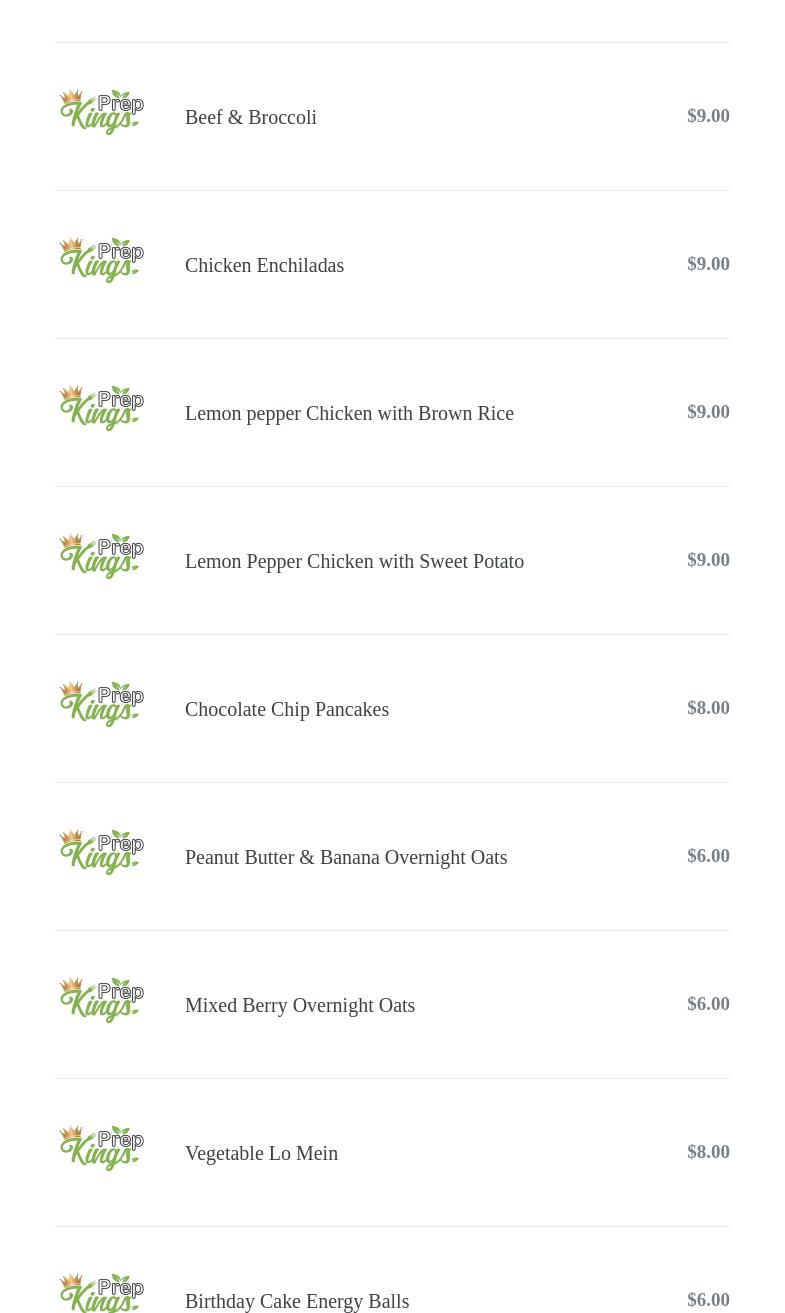This screenshot has height=1313, width=785.
Task: Select Lemon Pepper Chicken with Sweet Potato
Action: (354, 561)
